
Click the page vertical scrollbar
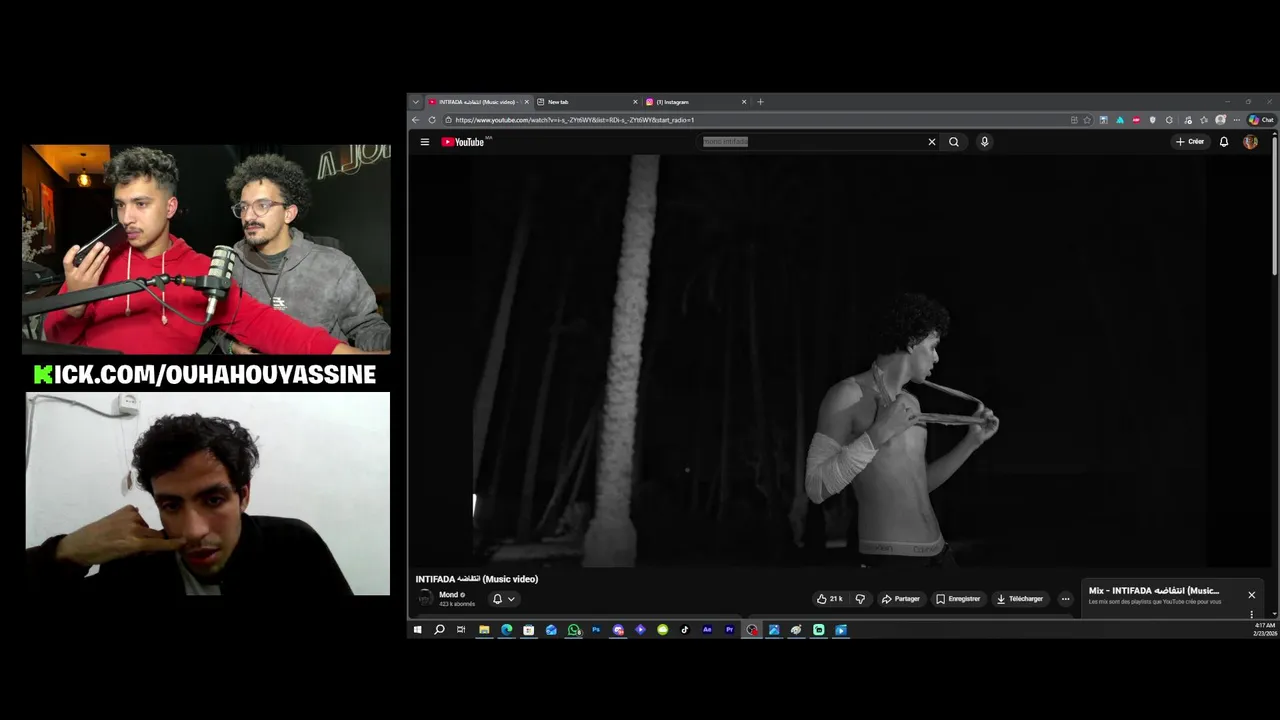click(x=1274, y=205)
